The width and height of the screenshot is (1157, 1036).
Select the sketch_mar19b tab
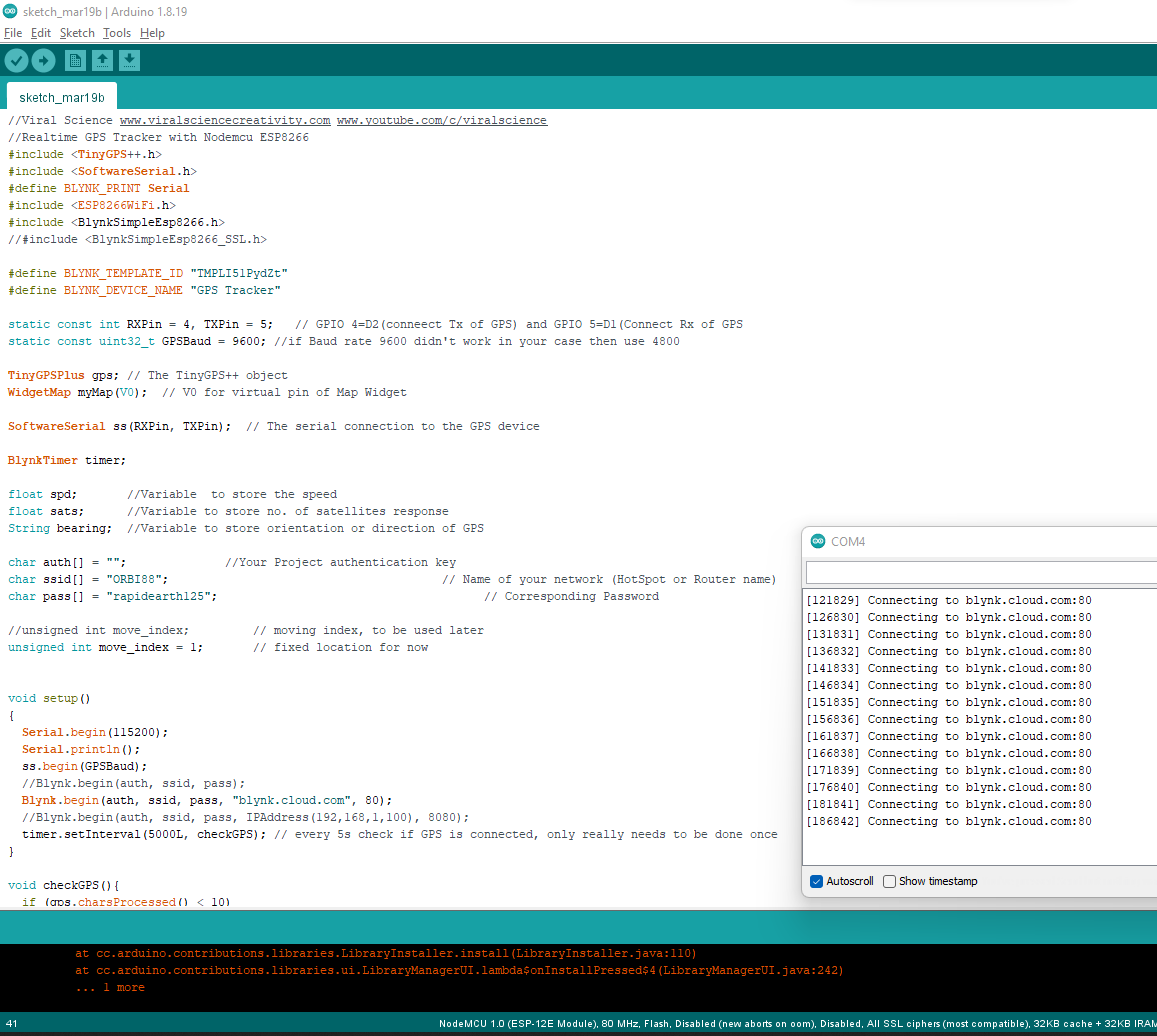(62, 97)
